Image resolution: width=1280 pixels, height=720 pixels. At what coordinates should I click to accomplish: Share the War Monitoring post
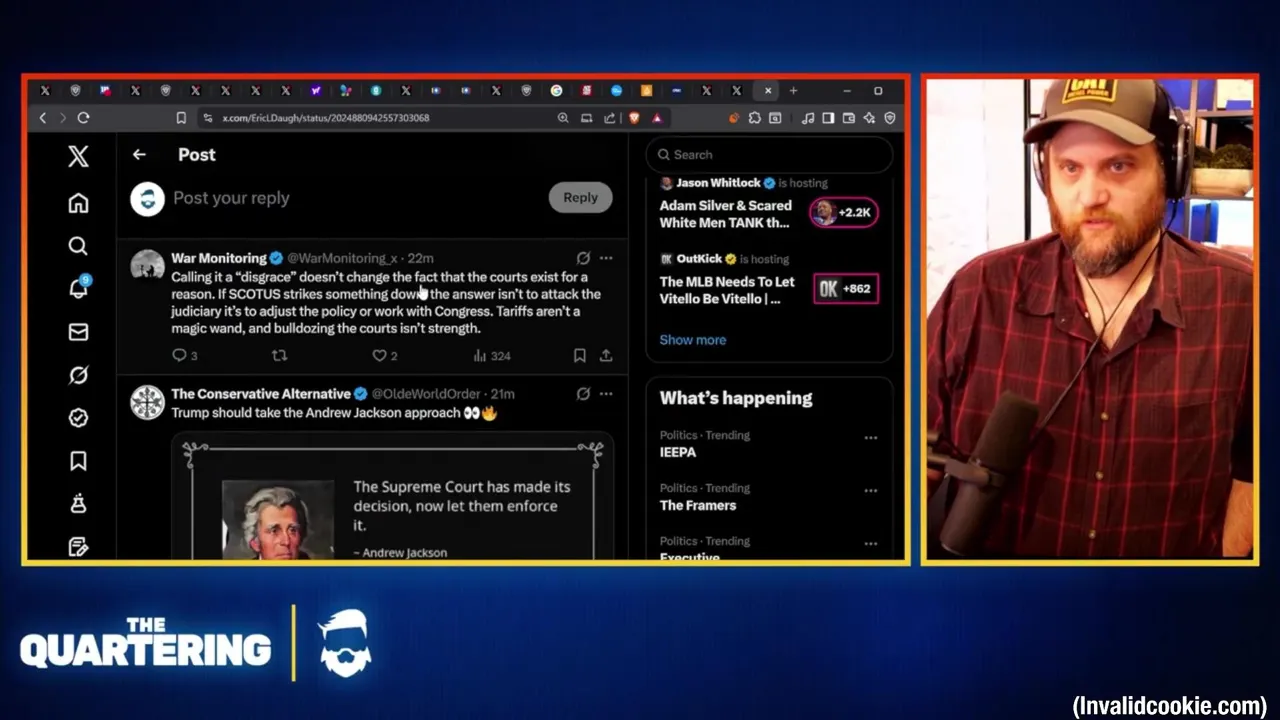coord(606,355)
